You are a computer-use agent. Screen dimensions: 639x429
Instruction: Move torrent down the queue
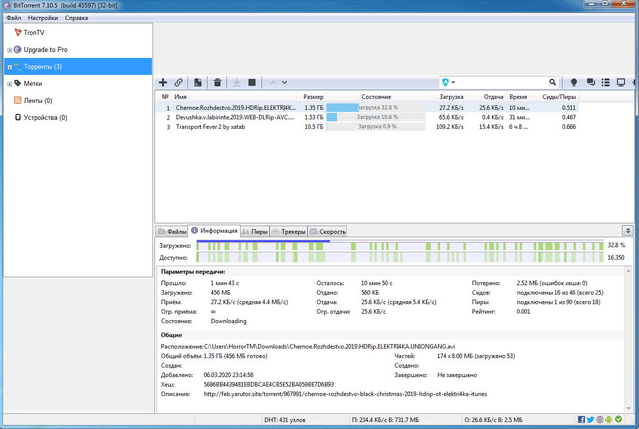[x=284, y=82]
